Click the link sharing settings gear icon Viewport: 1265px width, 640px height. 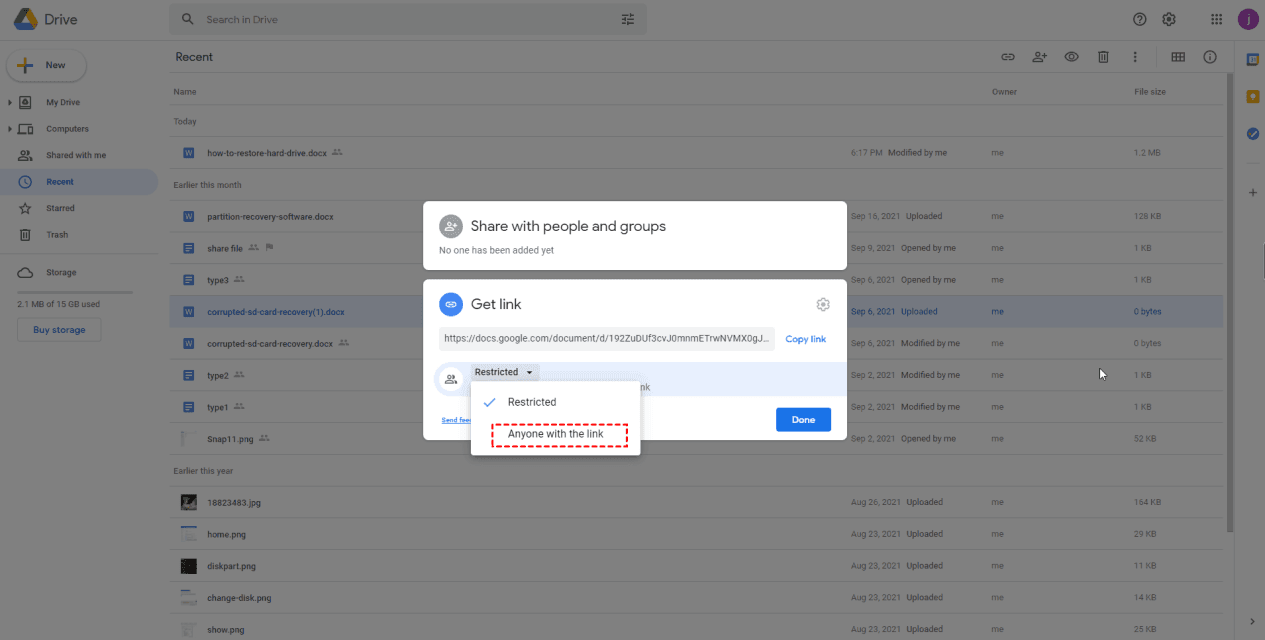pos(822,305)
